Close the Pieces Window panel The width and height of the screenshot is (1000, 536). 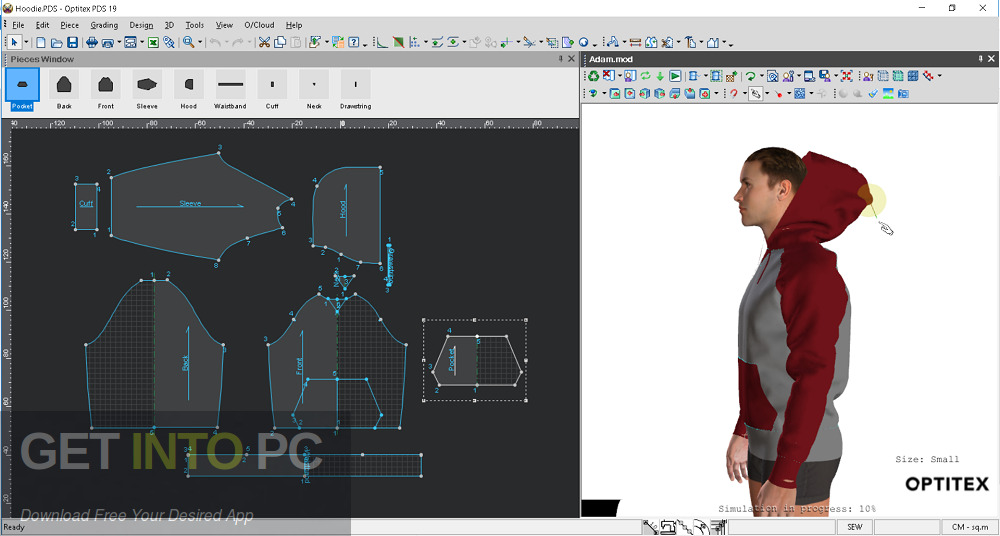pos(571,59)
